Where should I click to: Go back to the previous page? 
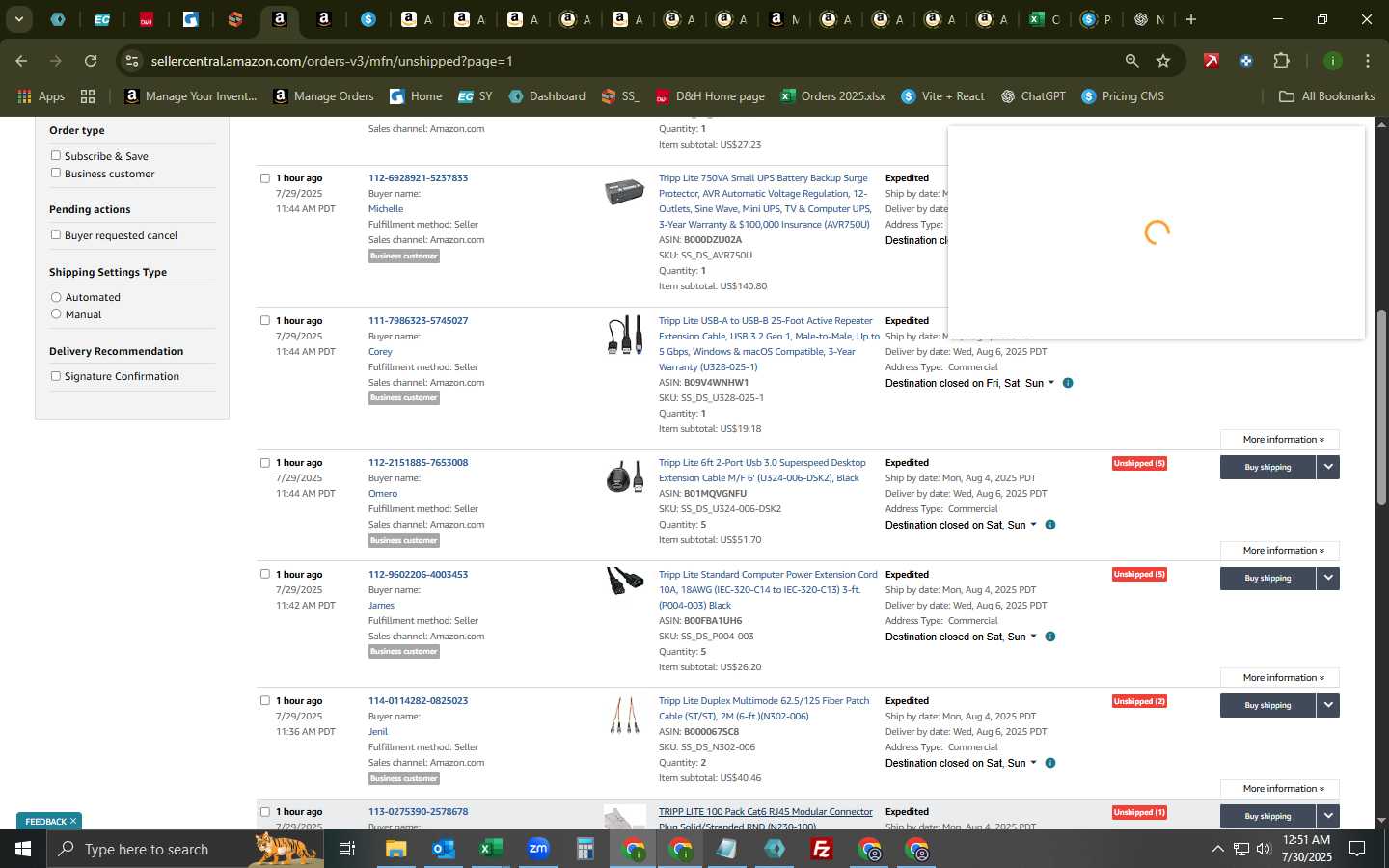click(x=21, y=61)
